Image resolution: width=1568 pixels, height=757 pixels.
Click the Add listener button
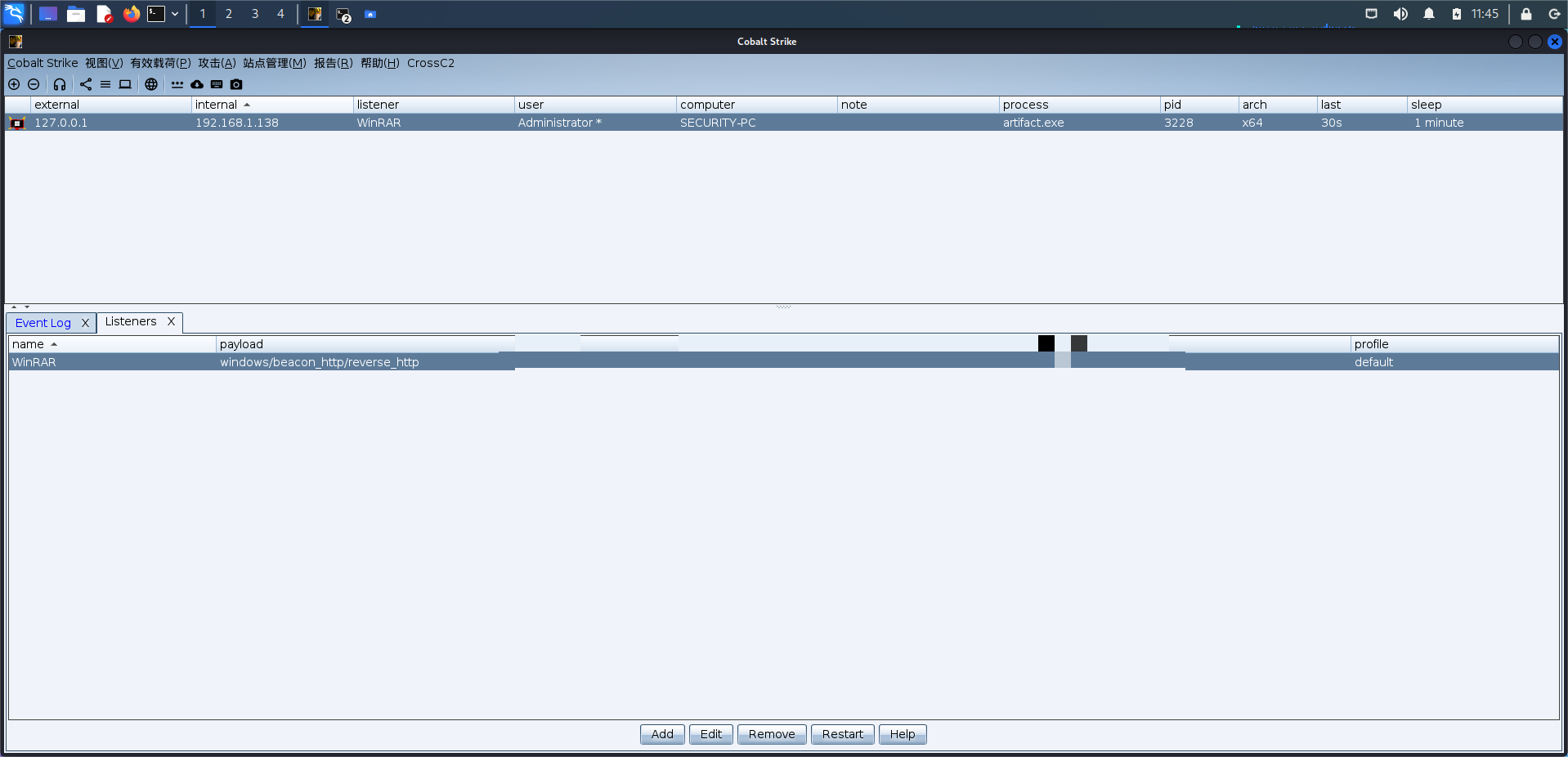coord(662,734)
